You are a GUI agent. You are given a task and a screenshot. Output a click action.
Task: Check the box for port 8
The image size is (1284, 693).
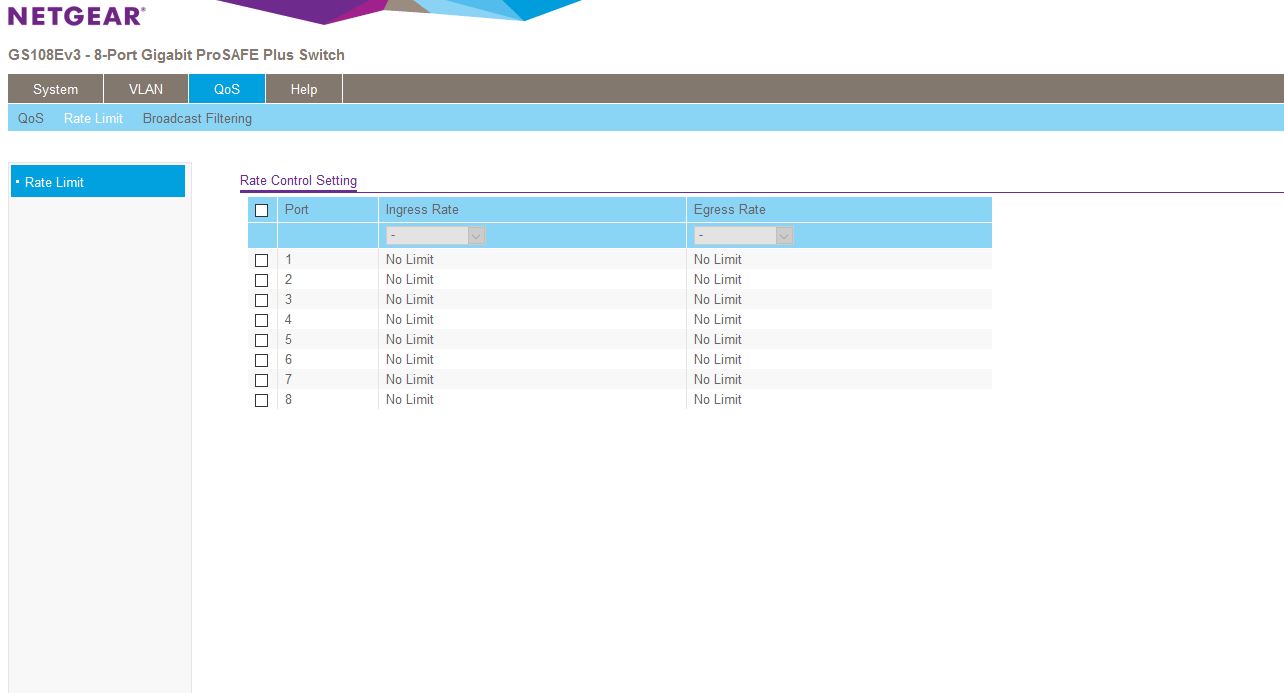tap(262, 400)
